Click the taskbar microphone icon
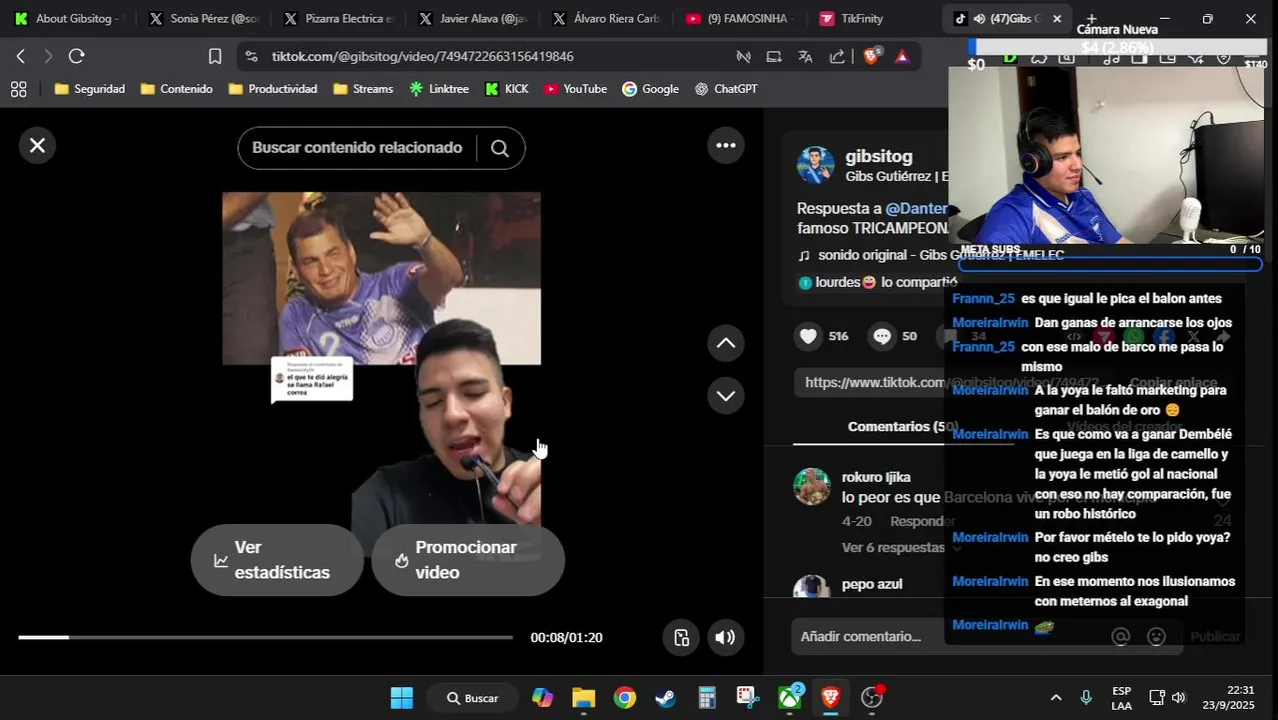 pyautogui.click(x=1086, y=698)
